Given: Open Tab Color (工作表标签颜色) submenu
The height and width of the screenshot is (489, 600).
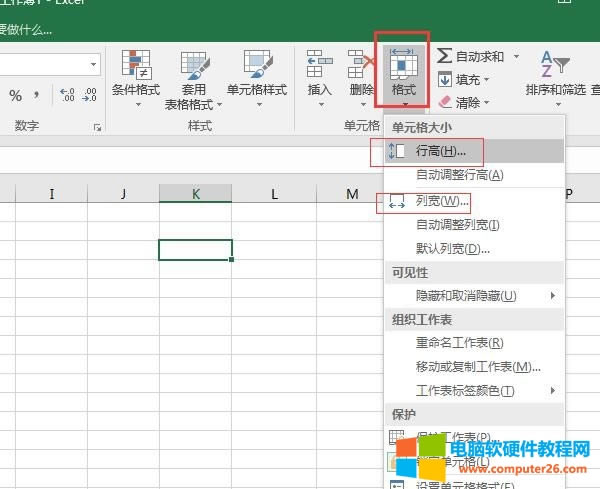Looking at the screenshot, I should [x=466, y=390].
